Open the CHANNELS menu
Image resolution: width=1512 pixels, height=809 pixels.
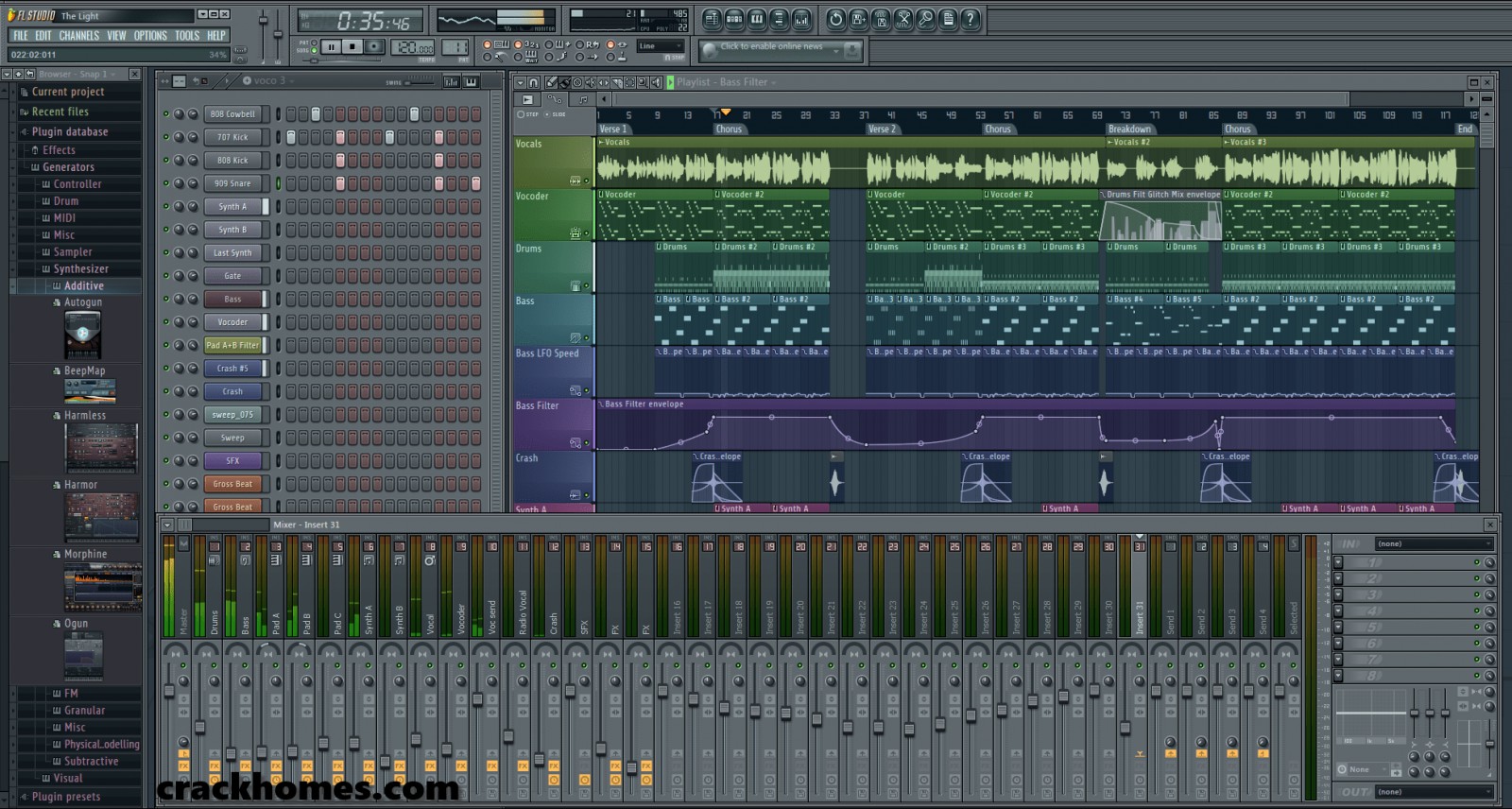pos(78,36)
